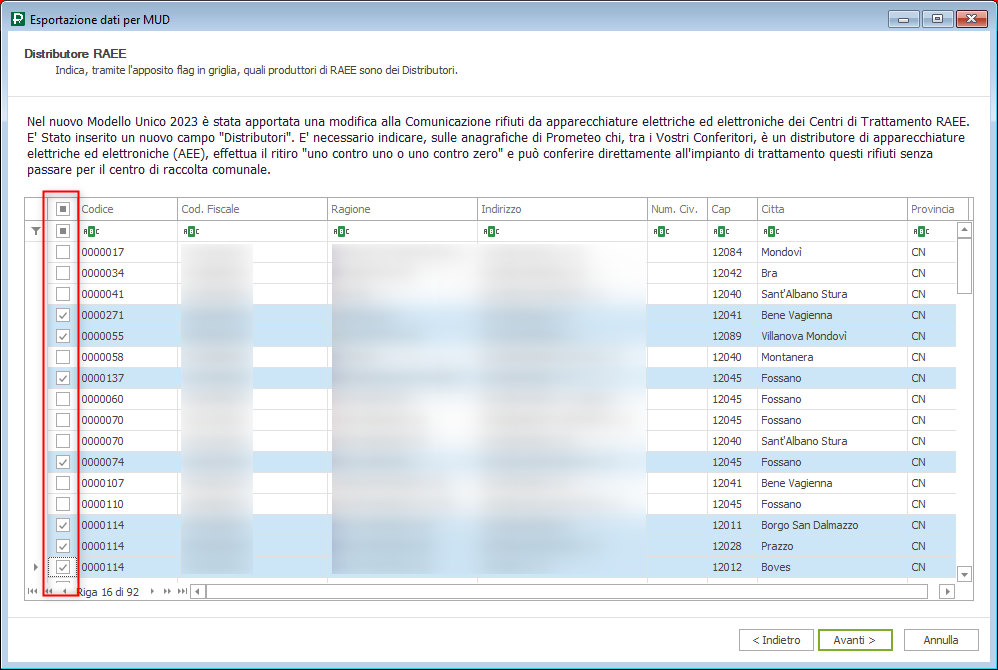Cancel the export with Annulla
The height and width of the screenshot is (670, 998).
click(941, 640)
